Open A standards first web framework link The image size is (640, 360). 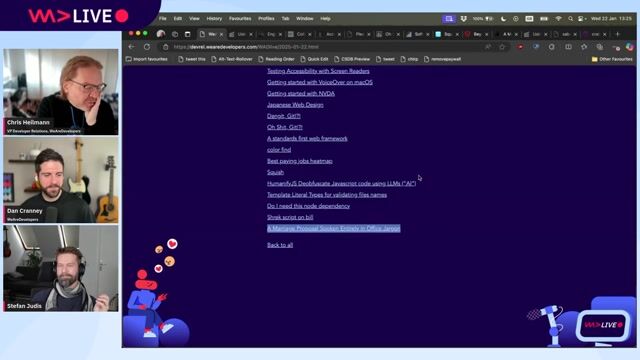coord(307,138)
